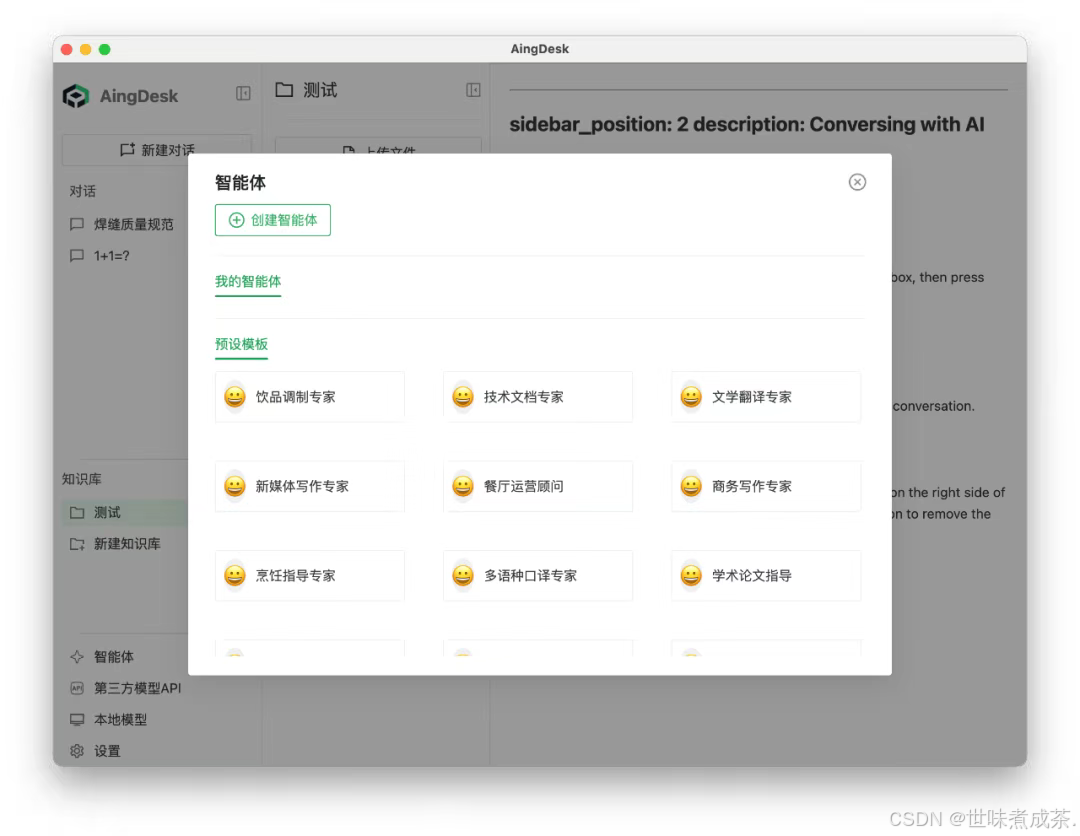Click the API icon next to 第三方模型API

(x=77, y=688)
